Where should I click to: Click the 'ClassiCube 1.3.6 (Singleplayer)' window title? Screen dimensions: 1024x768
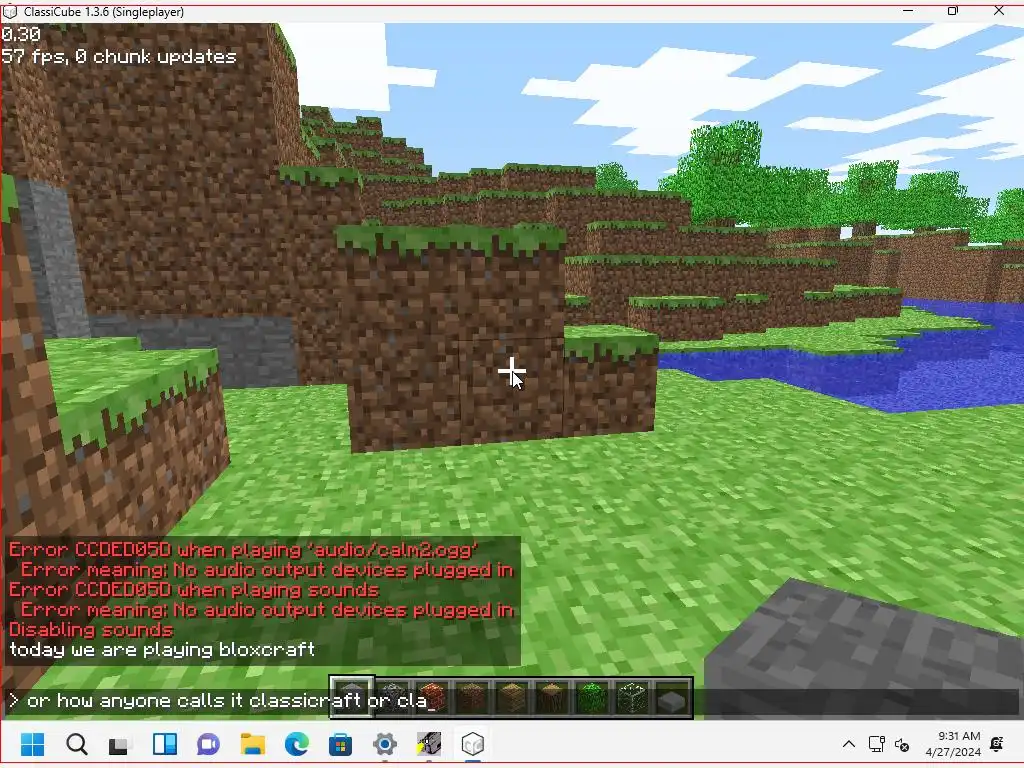coord(104,12)
